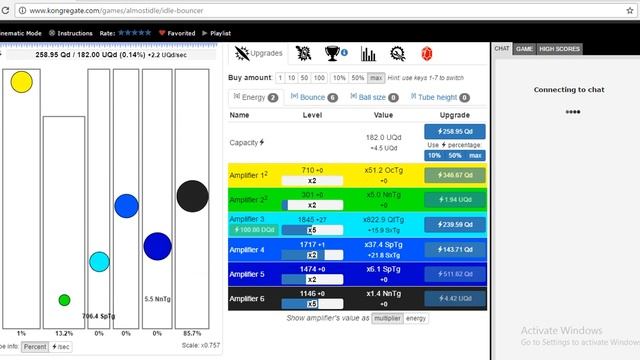
Task: Open the Playlist link
Action: (216, 33)
